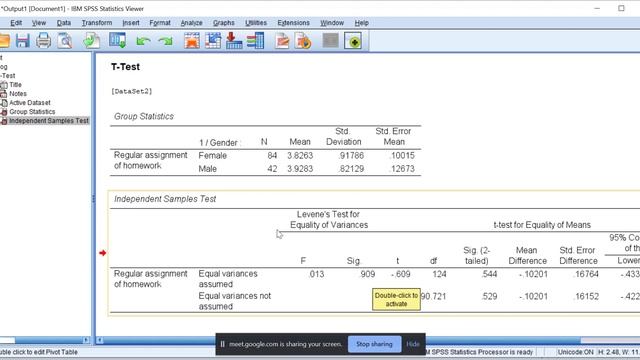Viewport: 640px width, 360px height.
Task: Select Active Dataset in outline tree
Action: coord(30,103)
